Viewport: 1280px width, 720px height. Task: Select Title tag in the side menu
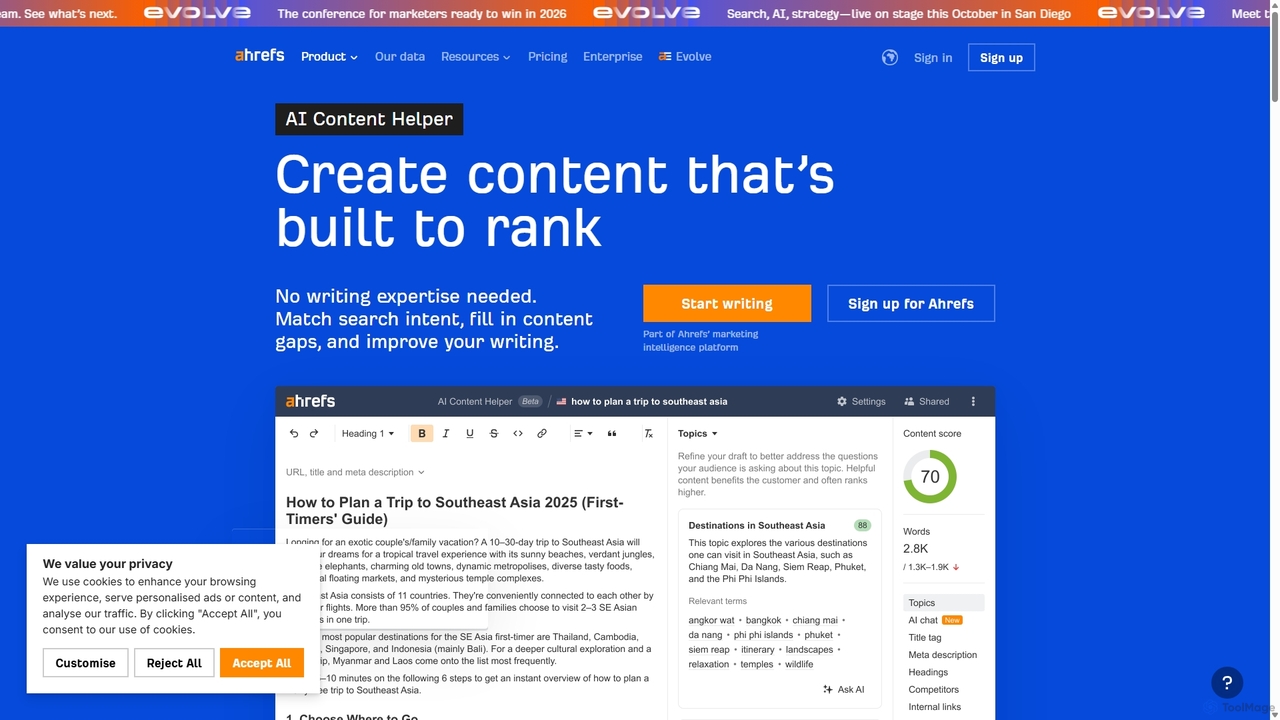coord(925,637)
